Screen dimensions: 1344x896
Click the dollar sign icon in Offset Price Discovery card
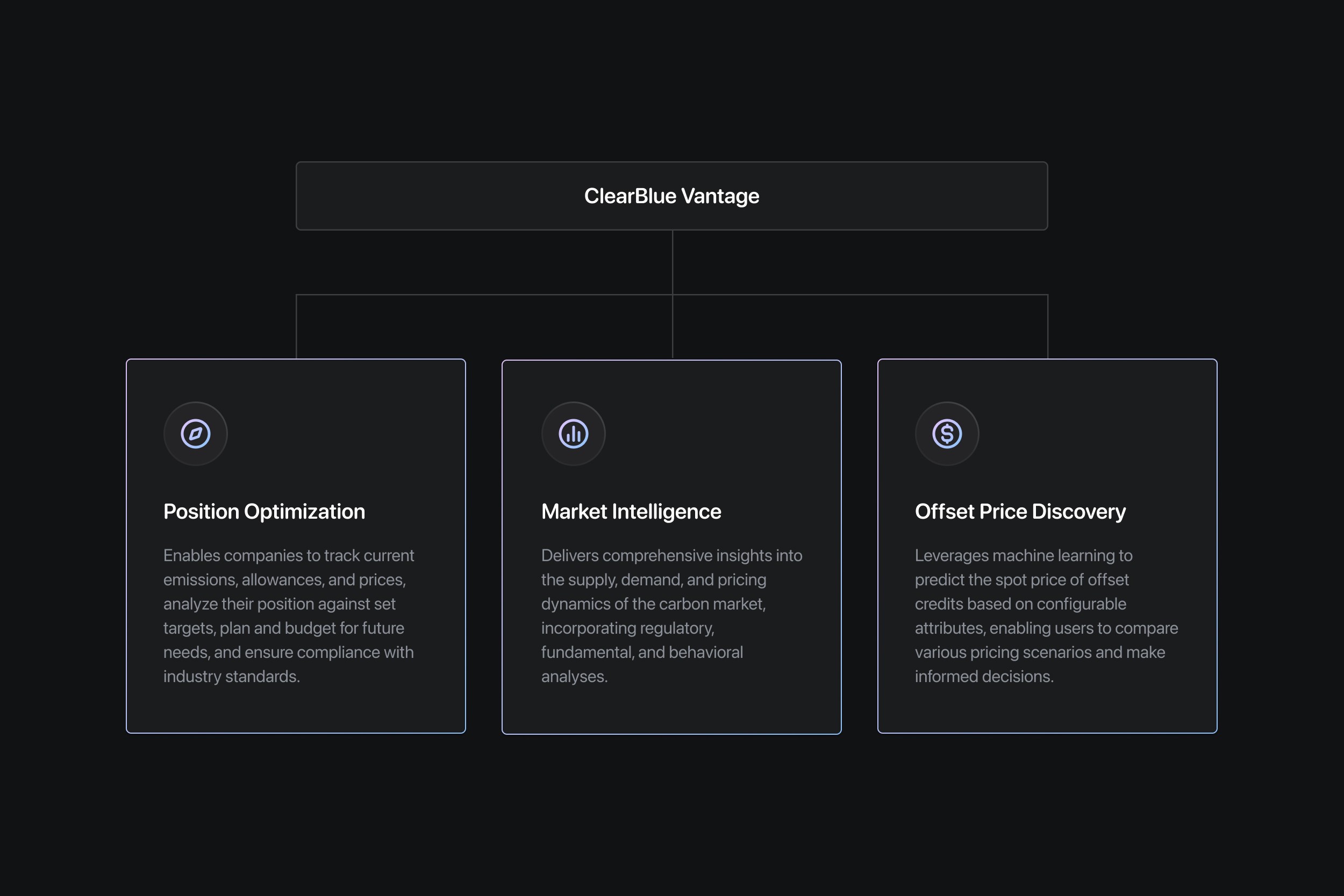[947, 434]
